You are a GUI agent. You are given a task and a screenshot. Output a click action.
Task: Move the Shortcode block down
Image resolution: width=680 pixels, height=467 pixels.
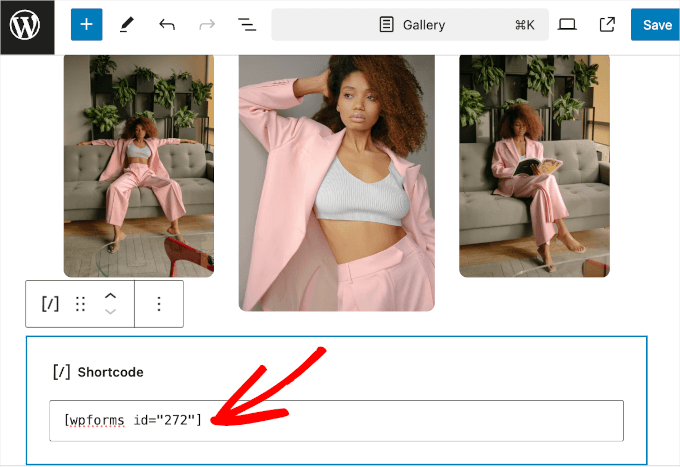111,311
